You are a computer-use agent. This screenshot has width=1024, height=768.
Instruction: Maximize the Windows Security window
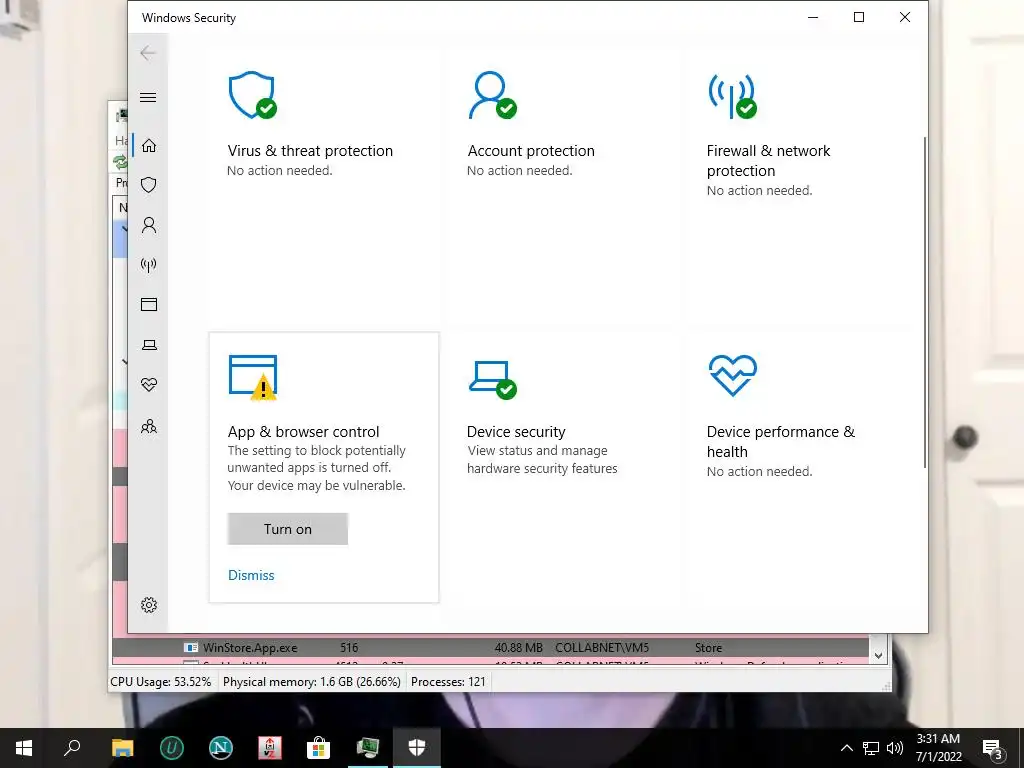(859, 18)
